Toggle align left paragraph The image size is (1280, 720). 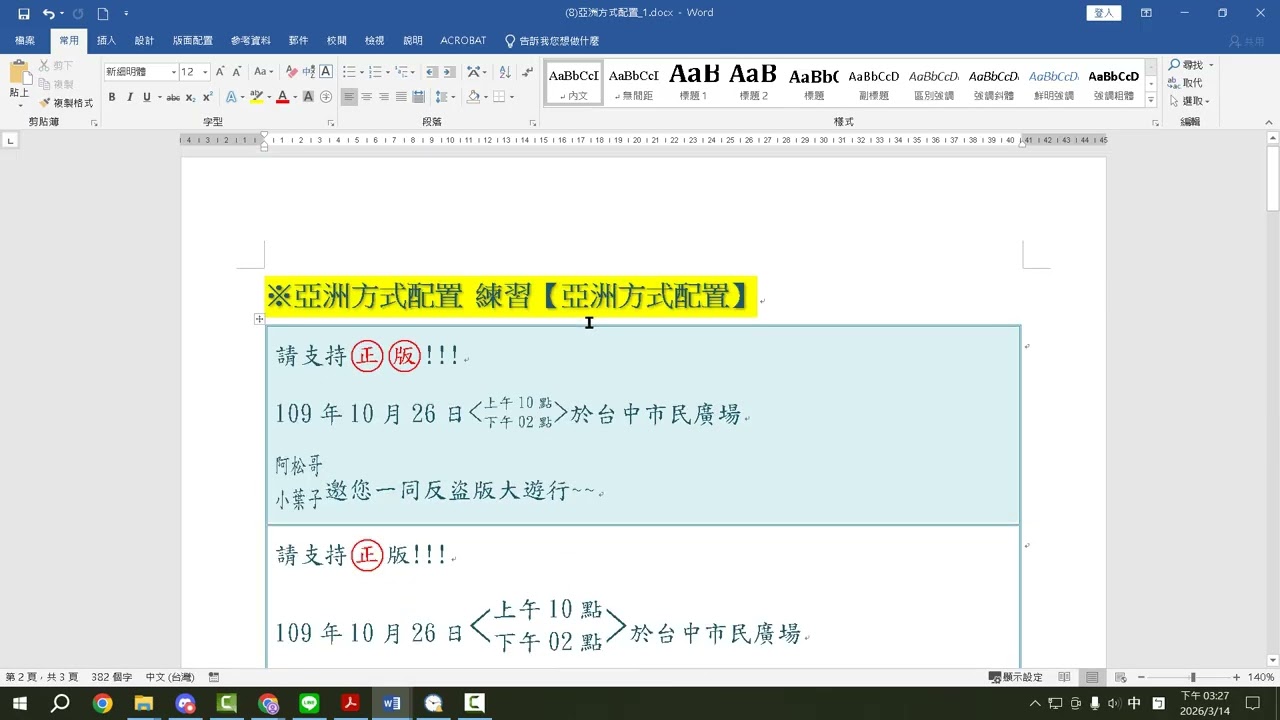[x=349, y=97]
